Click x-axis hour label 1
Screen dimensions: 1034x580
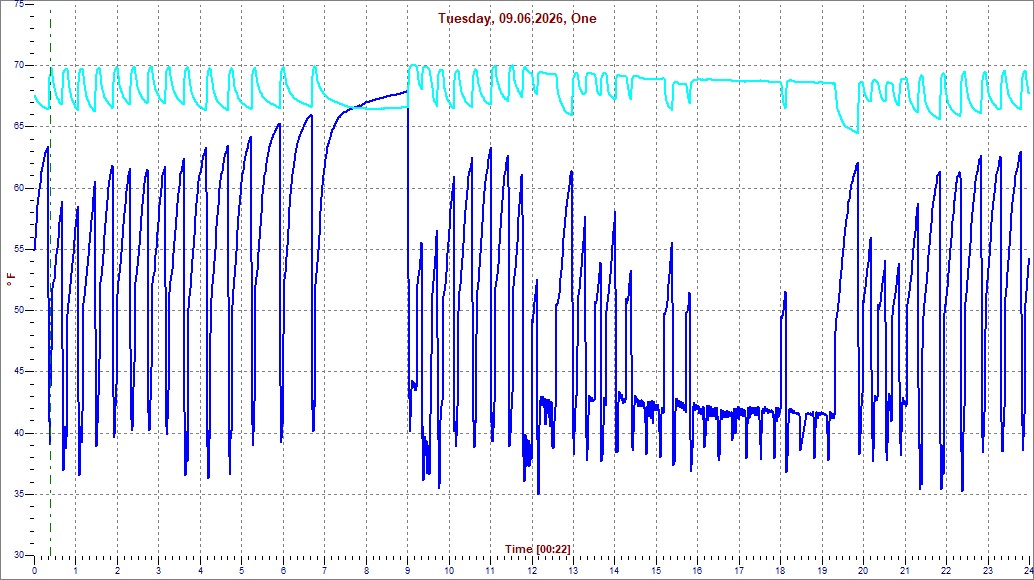pos(76,571)
